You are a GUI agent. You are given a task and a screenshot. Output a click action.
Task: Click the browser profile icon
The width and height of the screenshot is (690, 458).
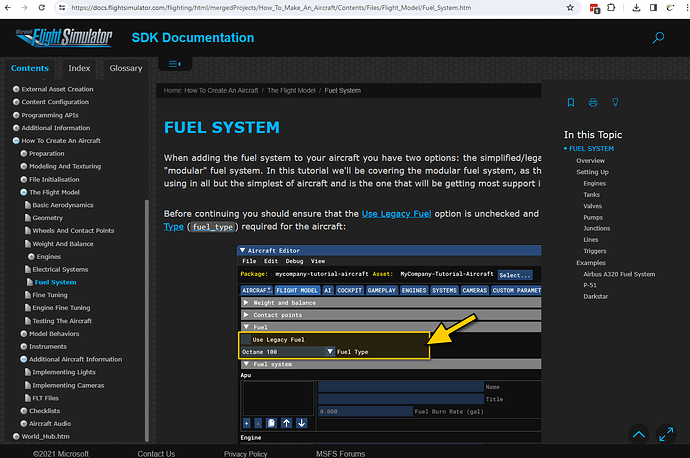670,7
